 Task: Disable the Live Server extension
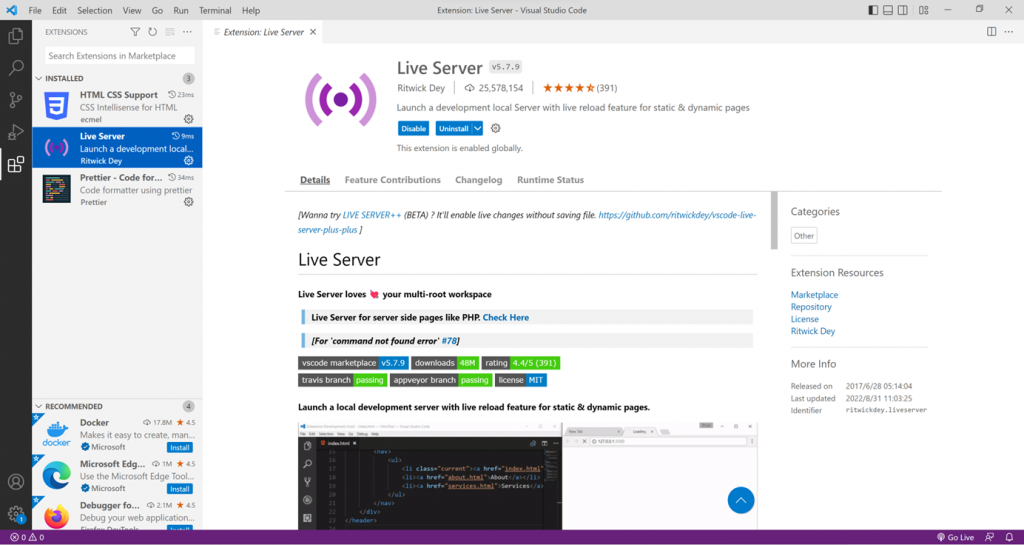[413, 129]
